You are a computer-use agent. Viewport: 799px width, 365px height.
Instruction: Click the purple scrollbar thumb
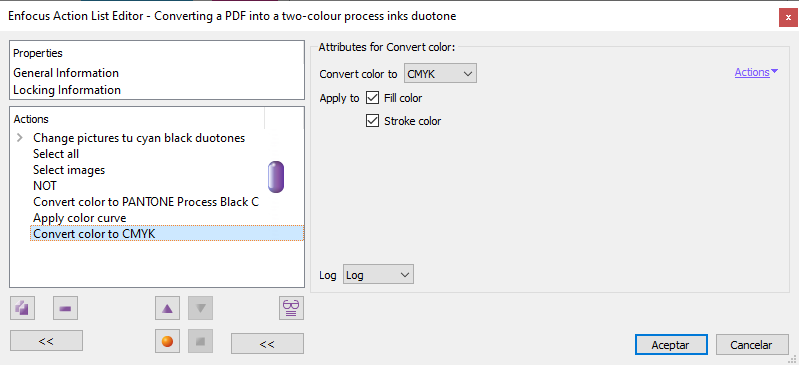[x=276, y=177]
